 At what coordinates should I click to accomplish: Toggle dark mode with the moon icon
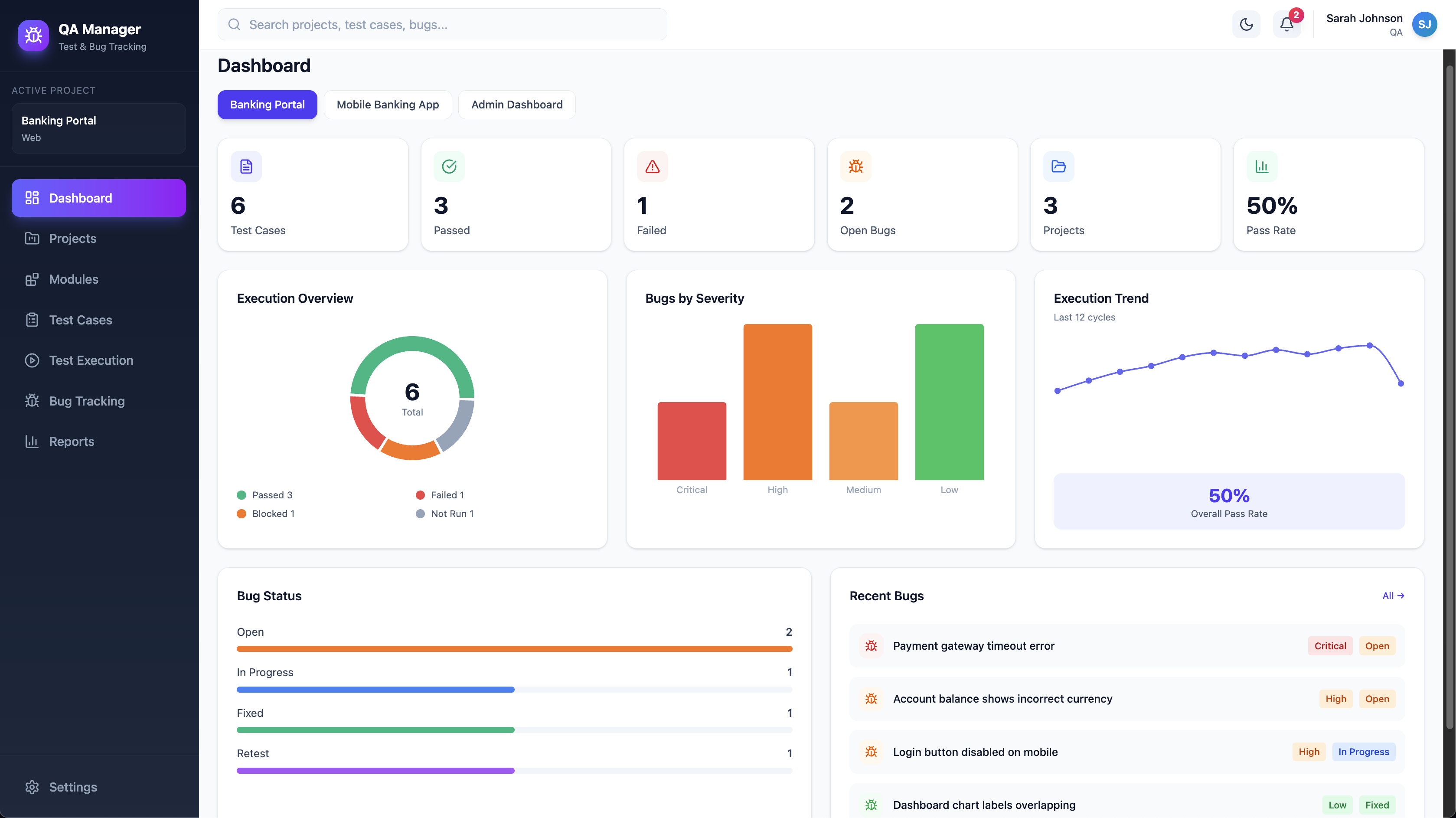tap(1246, 24)
